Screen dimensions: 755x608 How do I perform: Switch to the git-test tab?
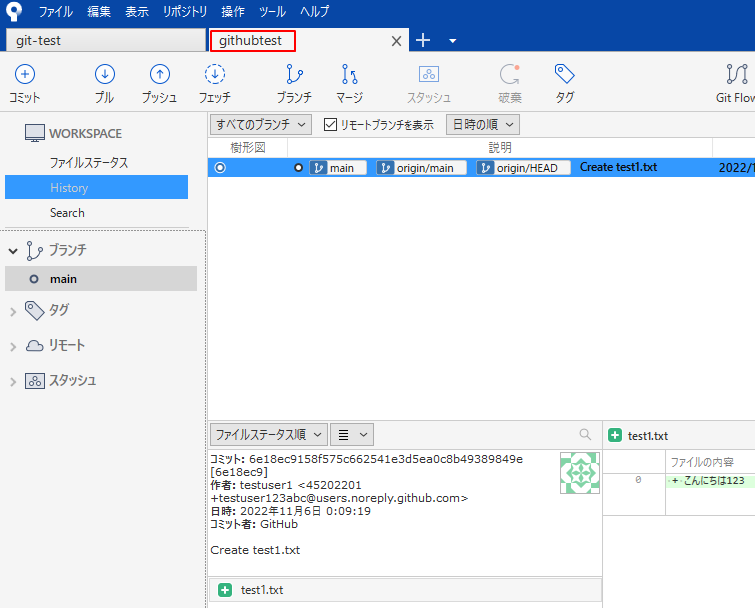(x=105, y=40)
